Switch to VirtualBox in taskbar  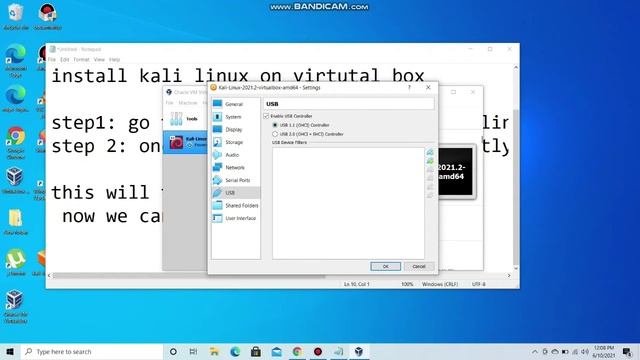point(359,351)
